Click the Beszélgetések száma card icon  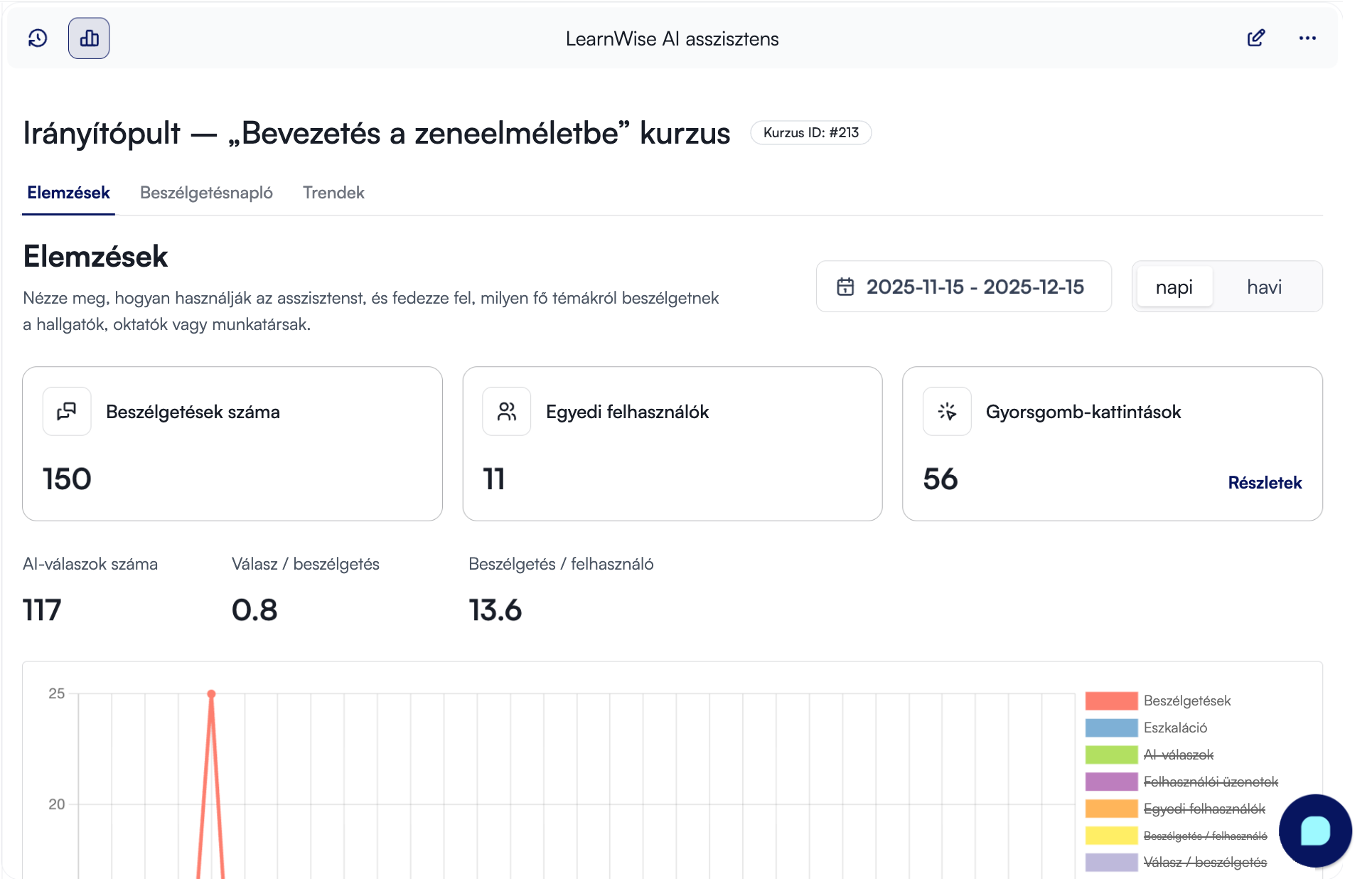(x=67, y=412)
